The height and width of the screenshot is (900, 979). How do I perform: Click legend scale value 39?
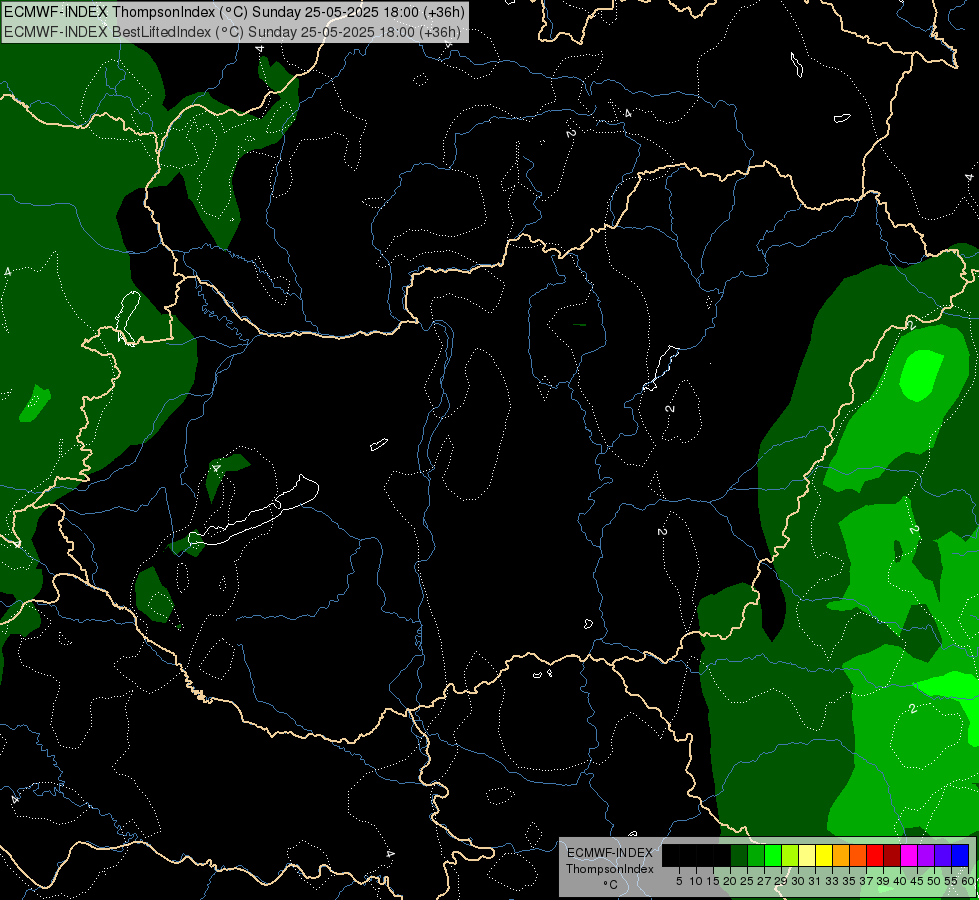(x=883, y=881)
